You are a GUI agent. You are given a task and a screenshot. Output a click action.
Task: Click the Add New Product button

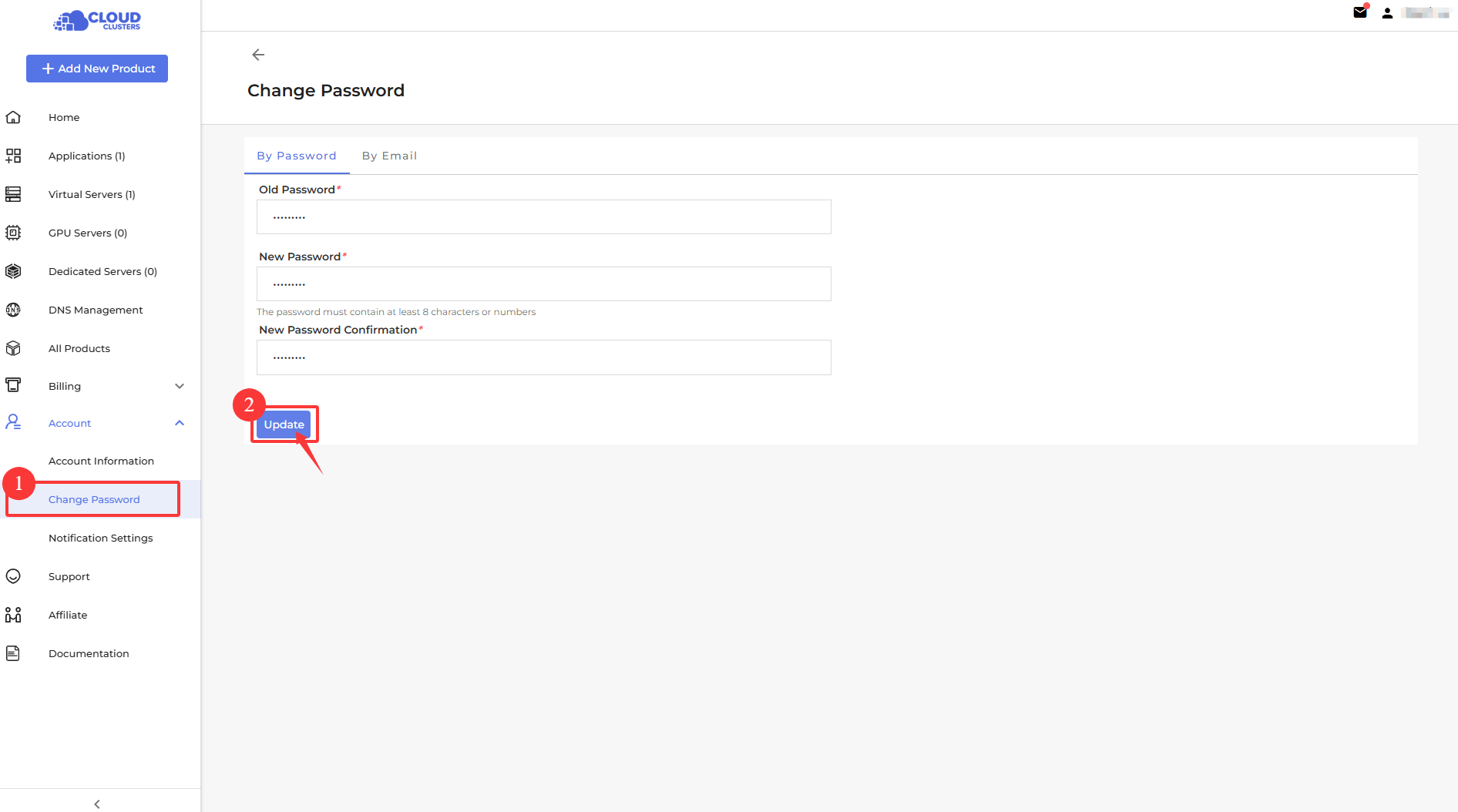coord(97,69)
